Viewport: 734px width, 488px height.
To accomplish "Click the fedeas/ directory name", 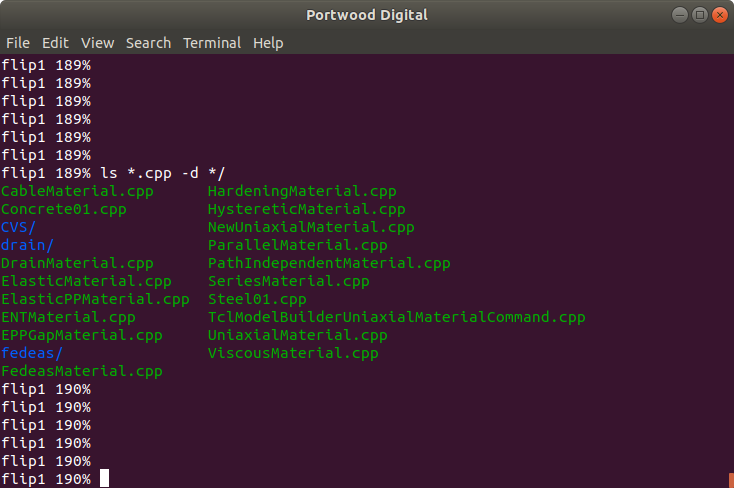I will (32, 353).
